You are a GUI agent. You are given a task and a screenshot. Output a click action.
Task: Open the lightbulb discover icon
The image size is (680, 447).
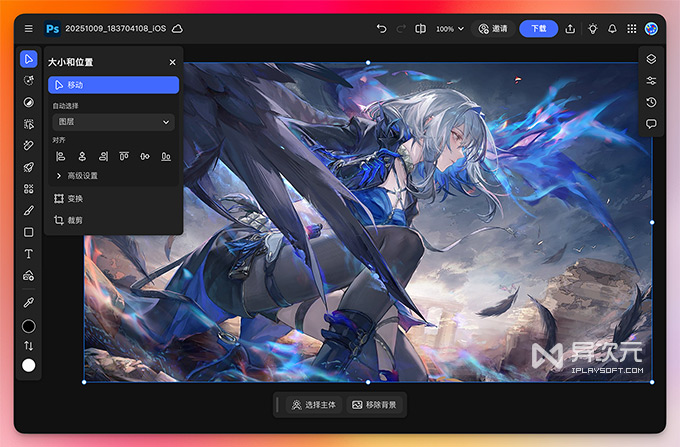pyautogui.click(x=592, y=29)
